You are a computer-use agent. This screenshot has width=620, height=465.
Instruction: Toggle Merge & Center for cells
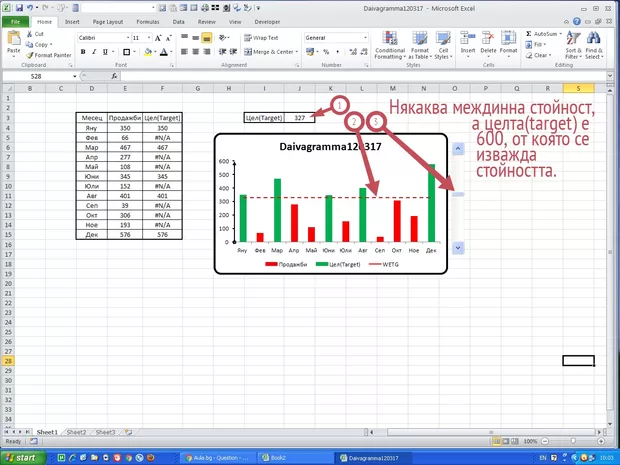point(268,51)
